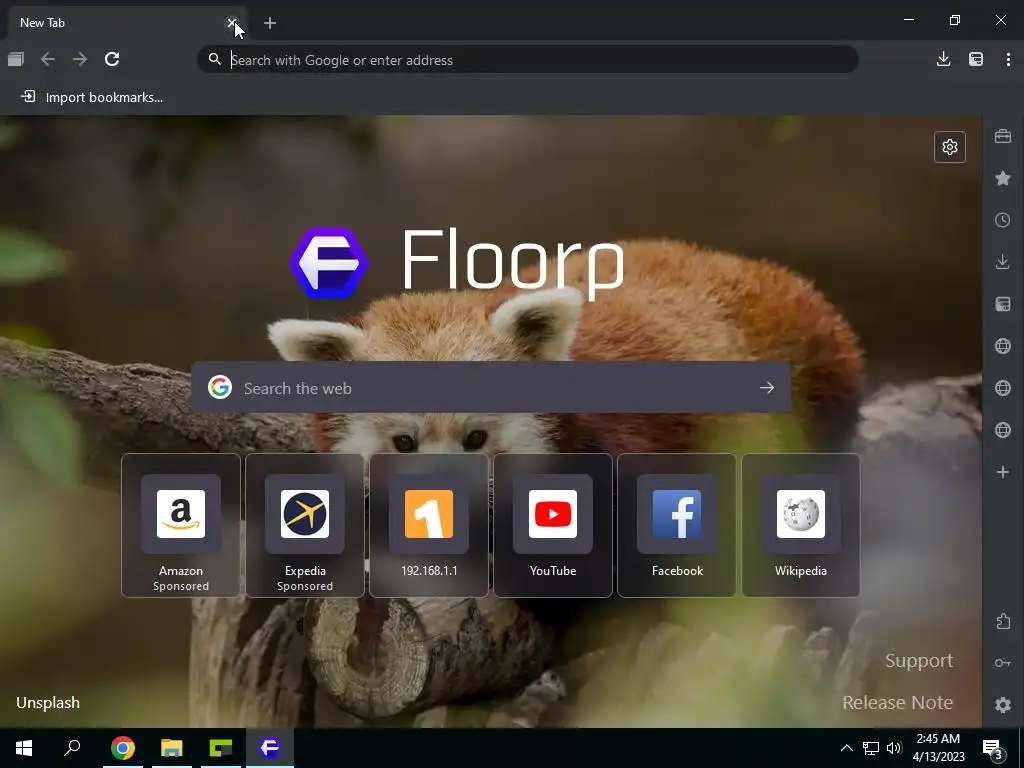This screenshot has height=768, width=1024.
Task: Reload the current page
Action: (112, 59)
